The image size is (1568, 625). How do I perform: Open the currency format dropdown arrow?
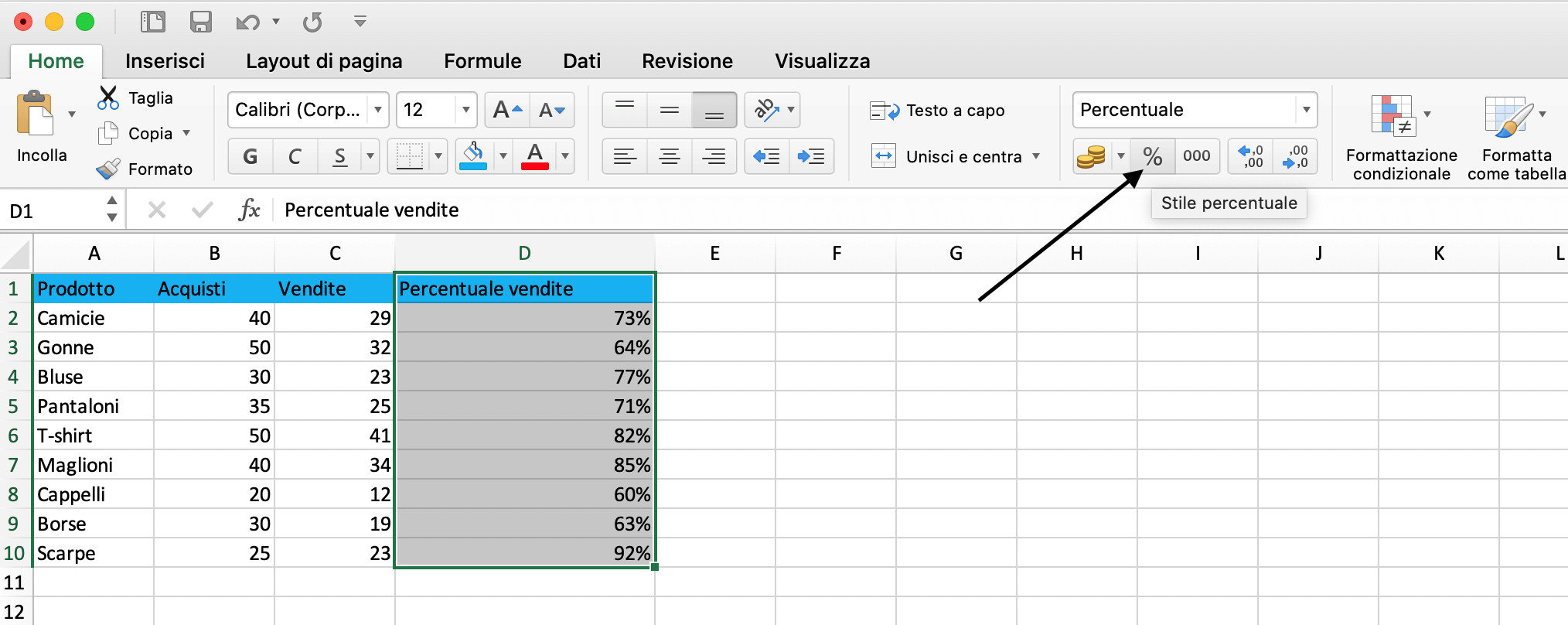click(x=1121, y=156)
